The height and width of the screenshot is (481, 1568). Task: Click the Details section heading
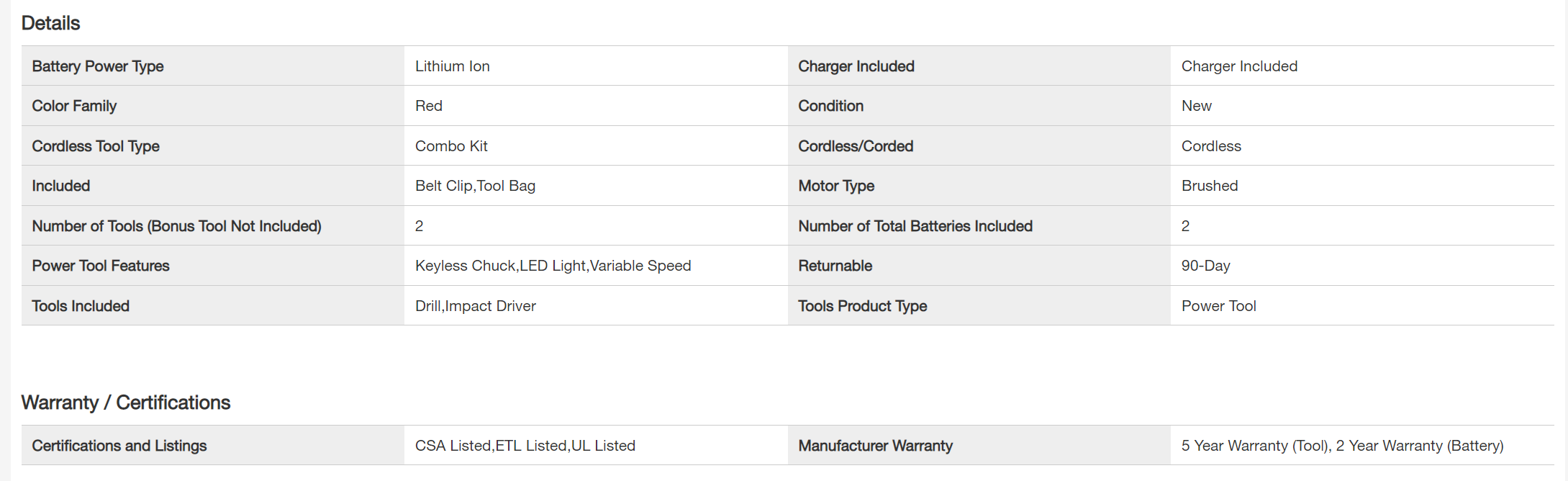[50, 23]
